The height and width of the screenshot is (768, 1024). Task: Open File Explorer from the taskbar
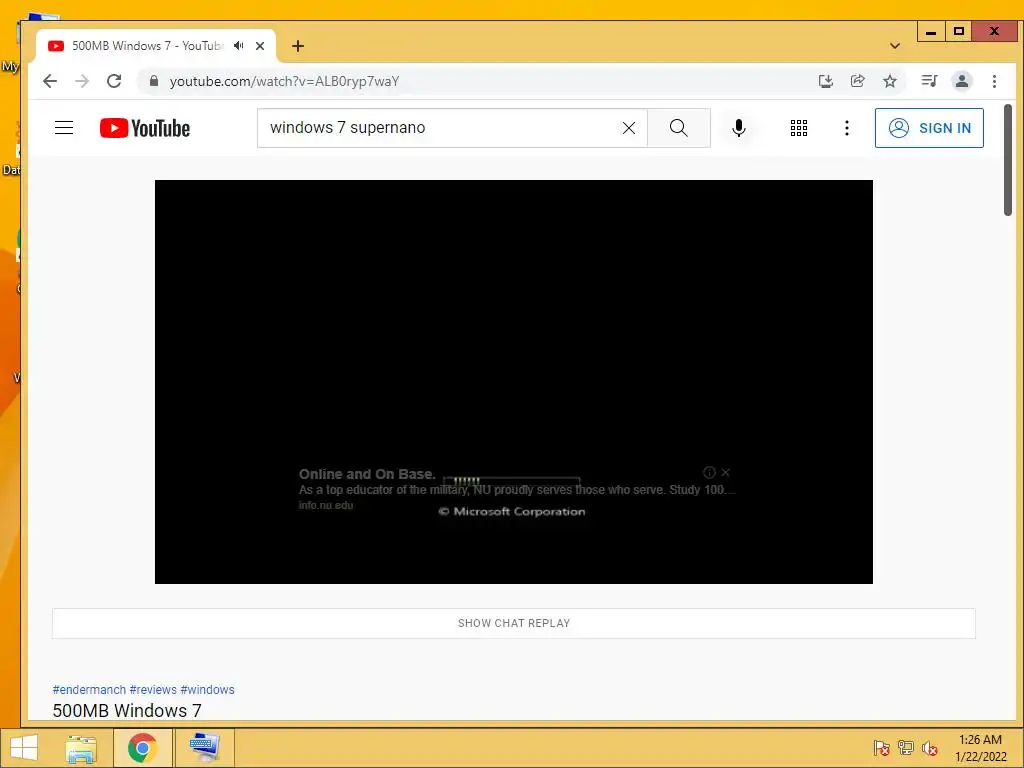[x=81, y=748]
